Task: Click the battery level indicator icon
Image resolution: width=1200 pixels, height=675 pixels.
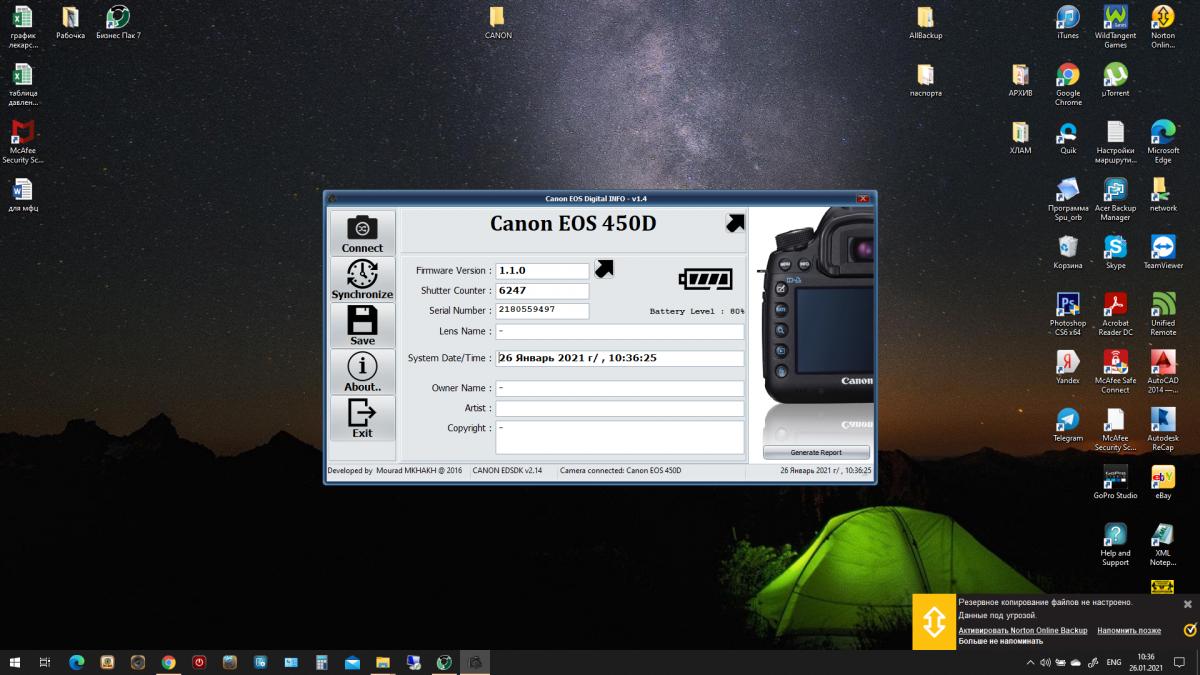Action: coord(705,279)
